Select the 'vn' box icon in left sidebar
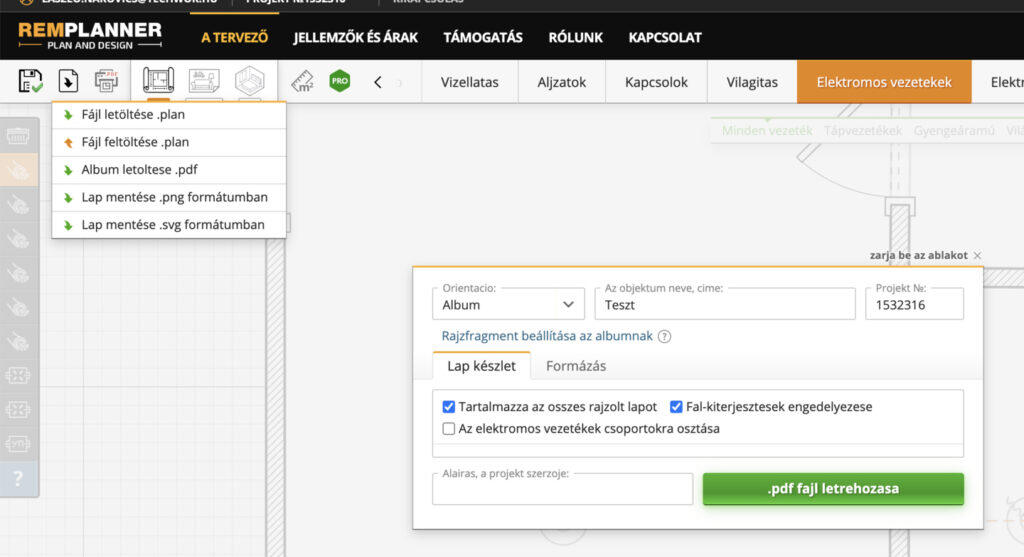 coord(18,444)
